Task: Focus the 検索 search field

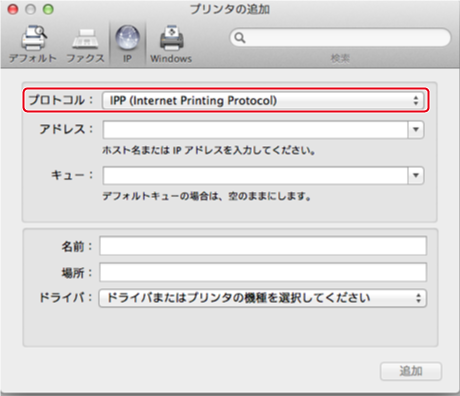Action: 340,38
